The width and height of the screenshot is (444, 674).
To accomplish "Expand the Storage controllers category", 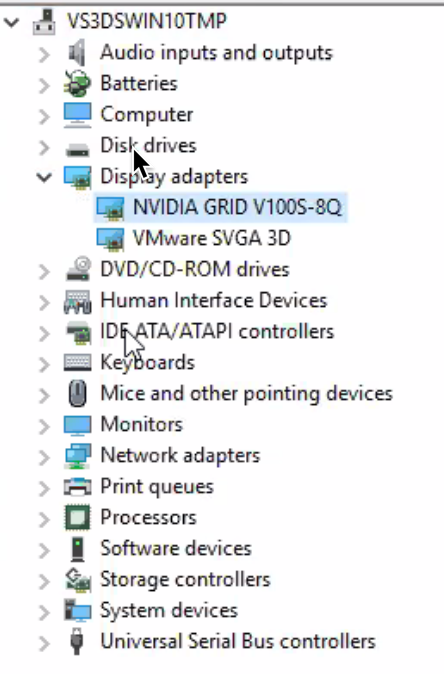I will point(44,580).
